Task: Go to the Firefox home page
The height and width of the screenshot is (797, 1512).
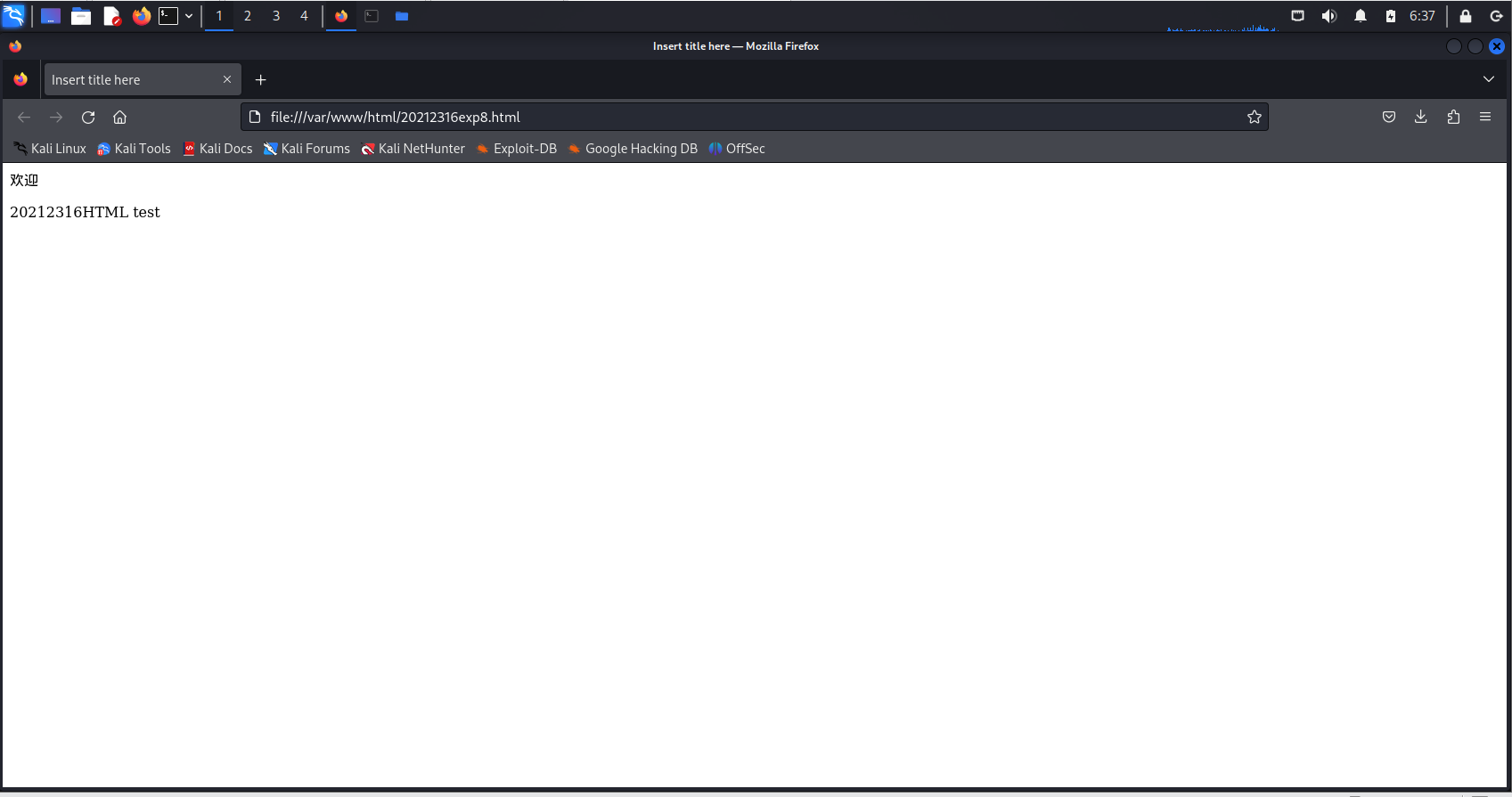Action: [120, 117]
